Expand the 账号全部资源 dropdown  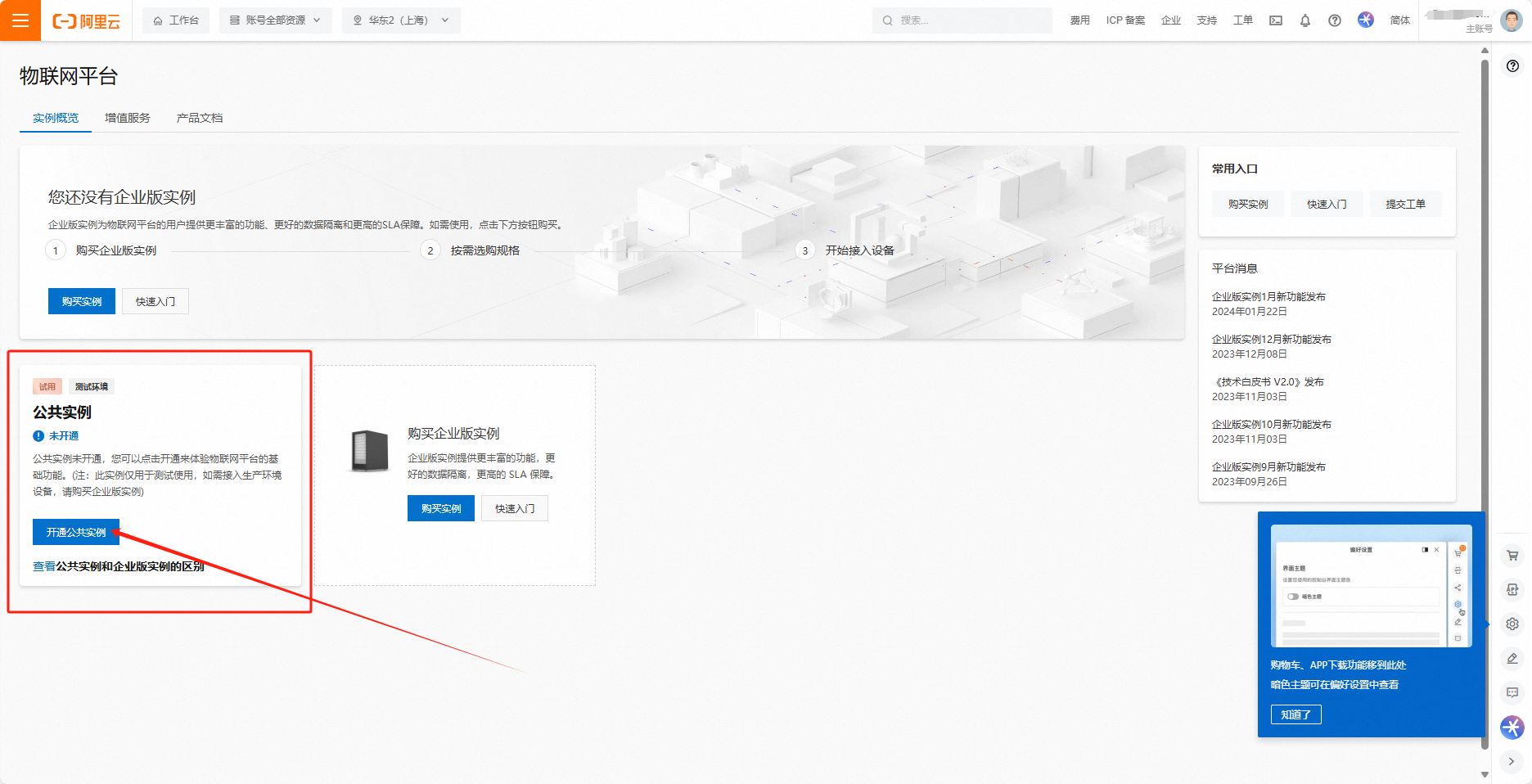click(275, 20)
